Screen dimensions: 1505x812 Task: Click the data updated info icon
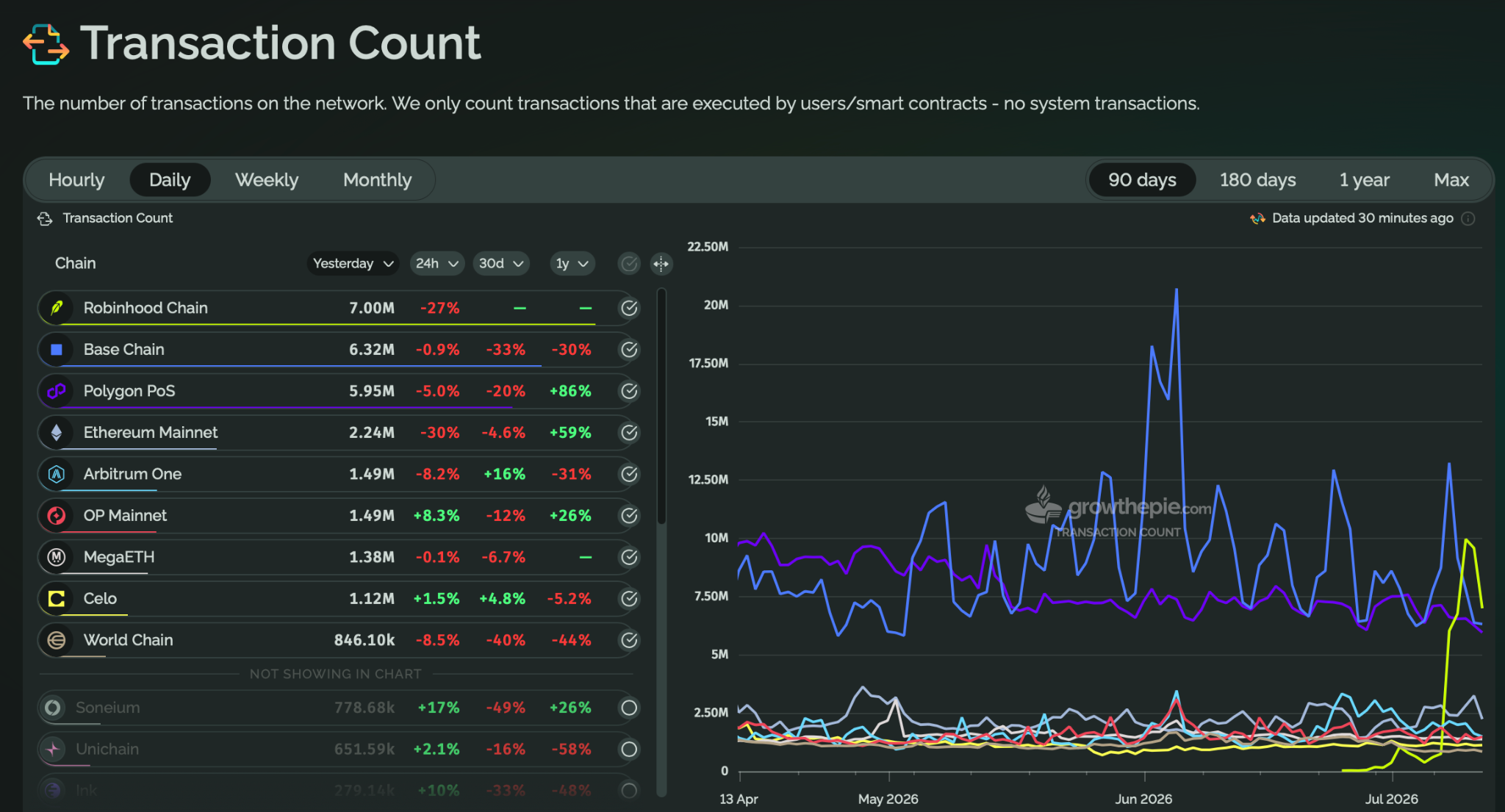(1468, 218)
